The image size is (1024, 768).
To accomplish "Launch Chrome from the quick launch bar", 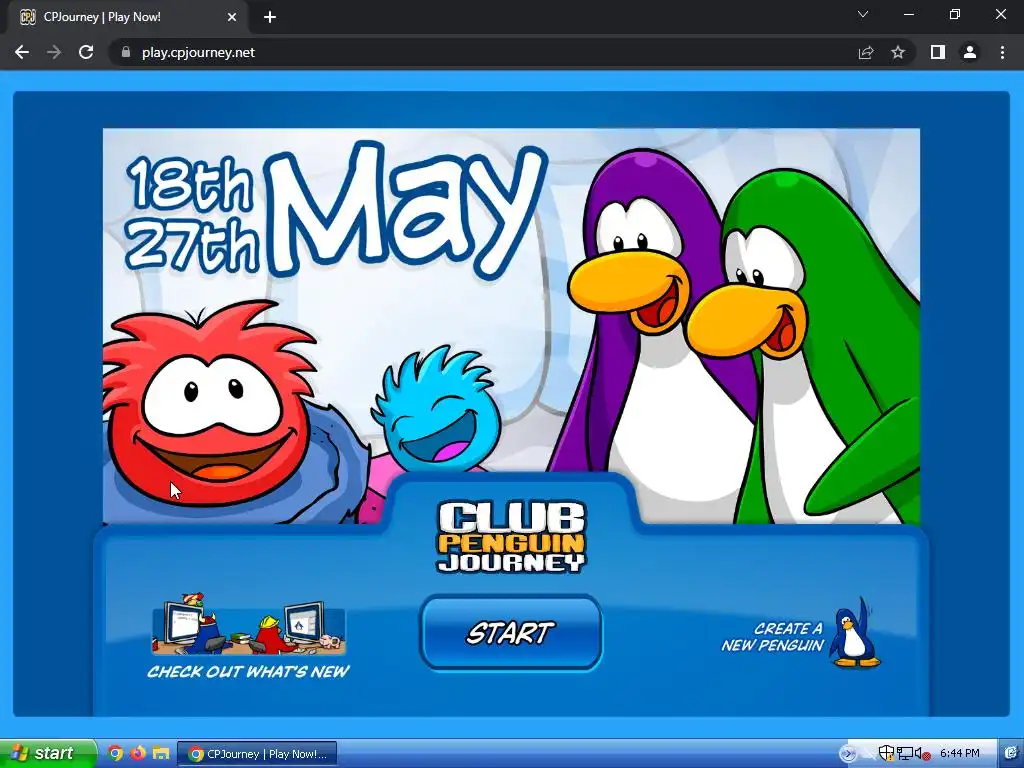I will (115, 754).
